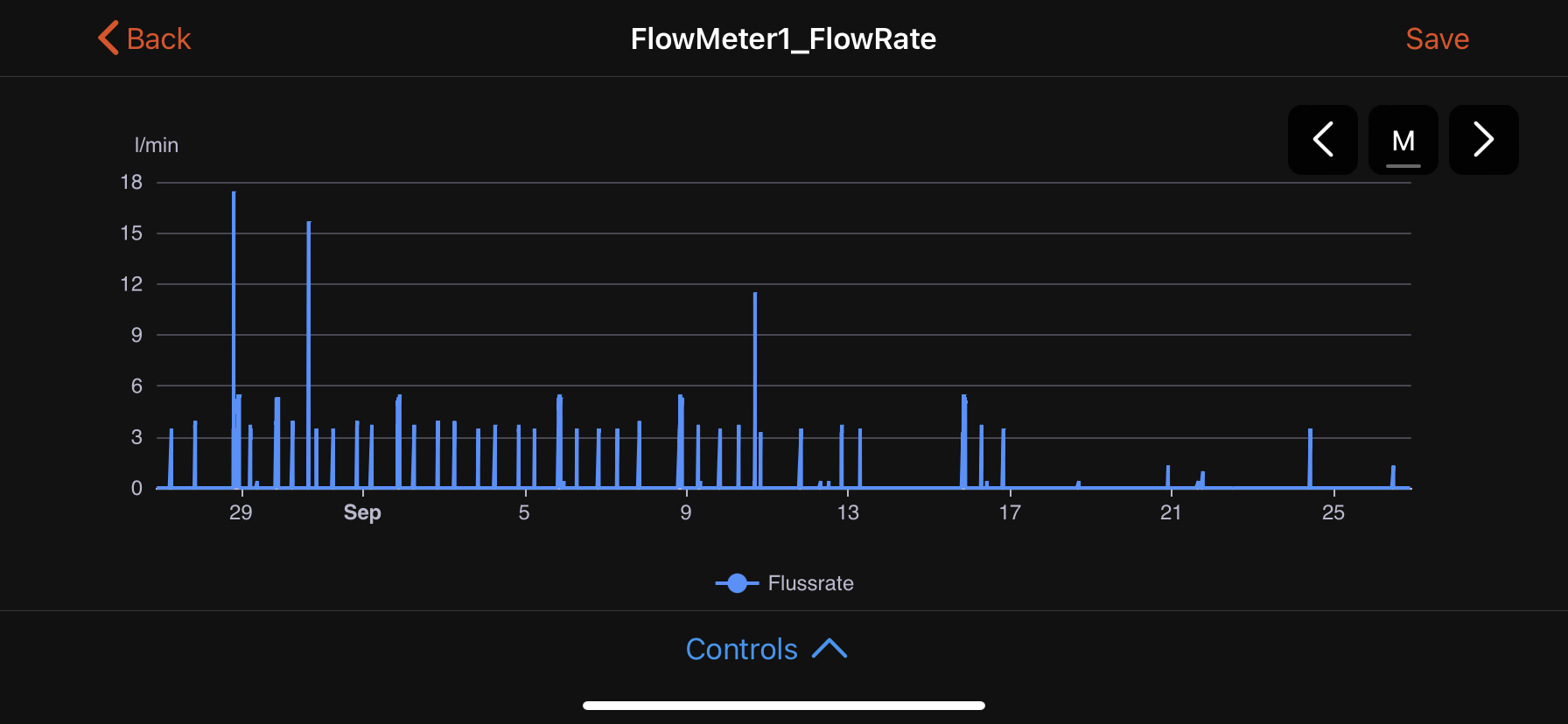
Task: Click the upward chevron beside Controls
Action: point(829,649)
